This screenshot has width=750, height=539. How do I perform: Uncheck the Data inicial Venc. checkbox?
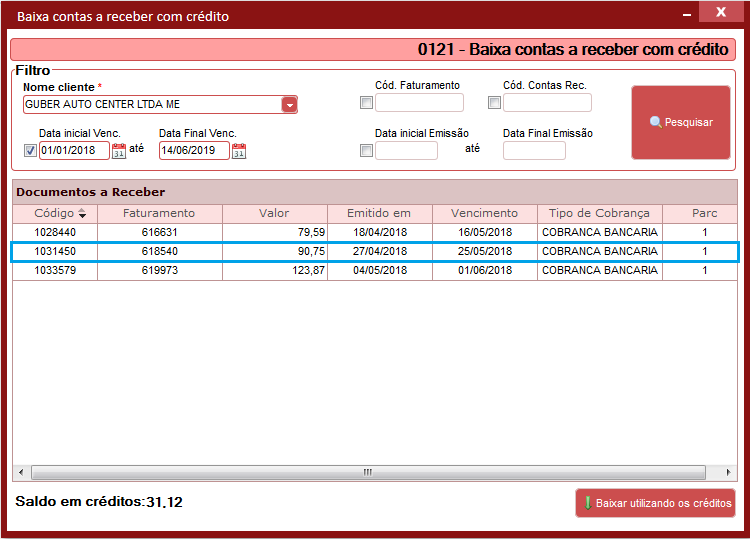[30, 151]
